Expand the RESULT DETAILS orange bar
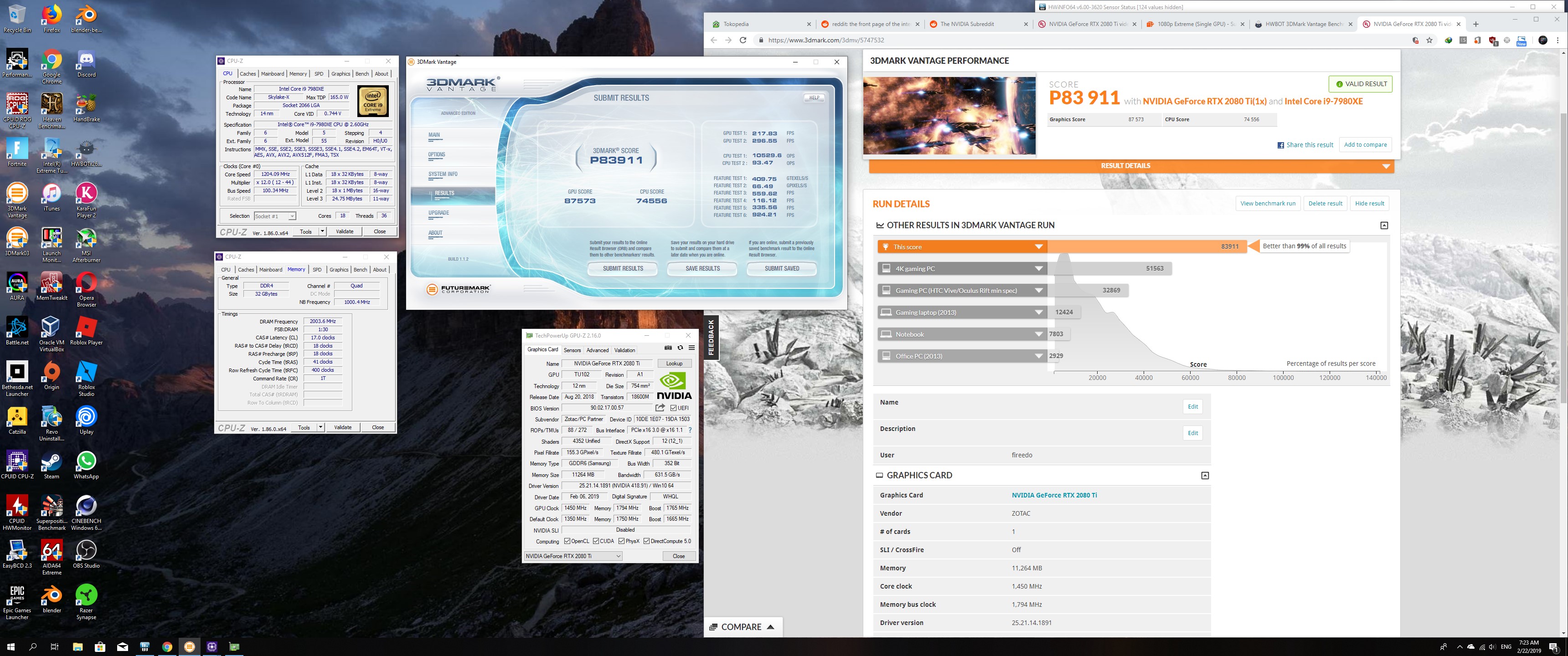This screenshot has height=656, width=1568. point(1131,166)
